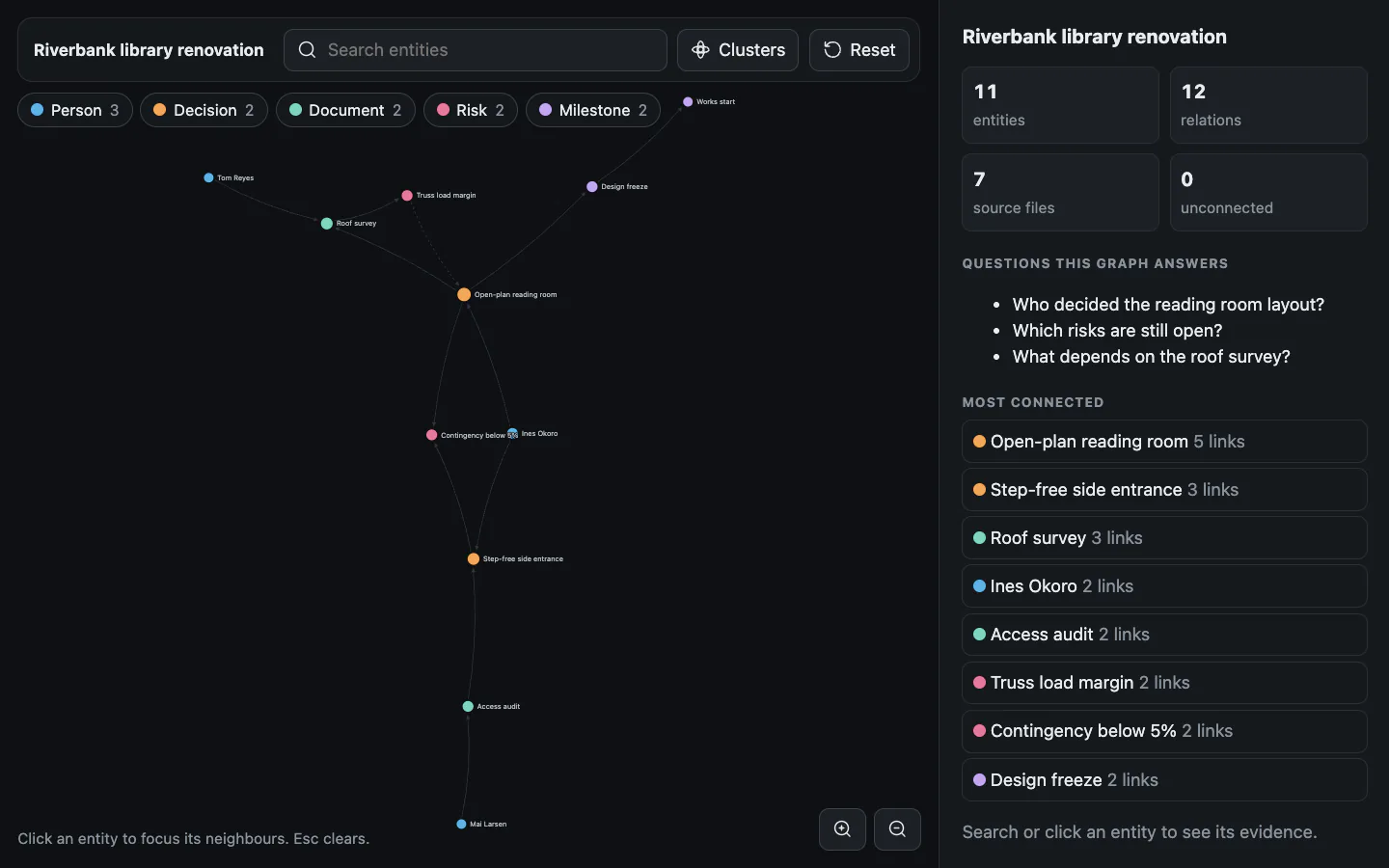The width and height of the screenshot is (1389, 868).
Task: Click the search magnifier icon
Action: (307, 50)
